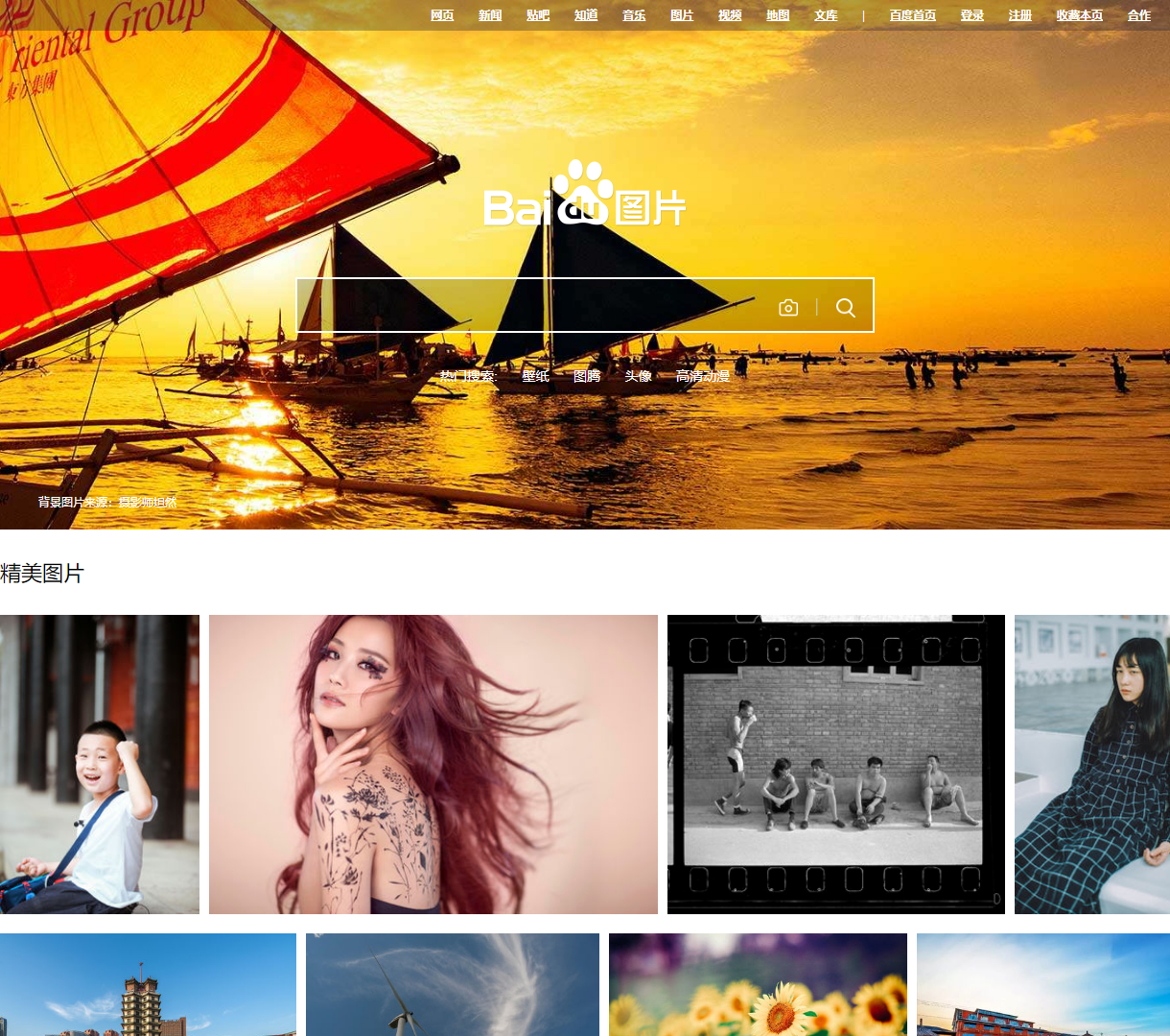Click the camera image-search icon
Screen dimensions: 1170x1036
788,307
